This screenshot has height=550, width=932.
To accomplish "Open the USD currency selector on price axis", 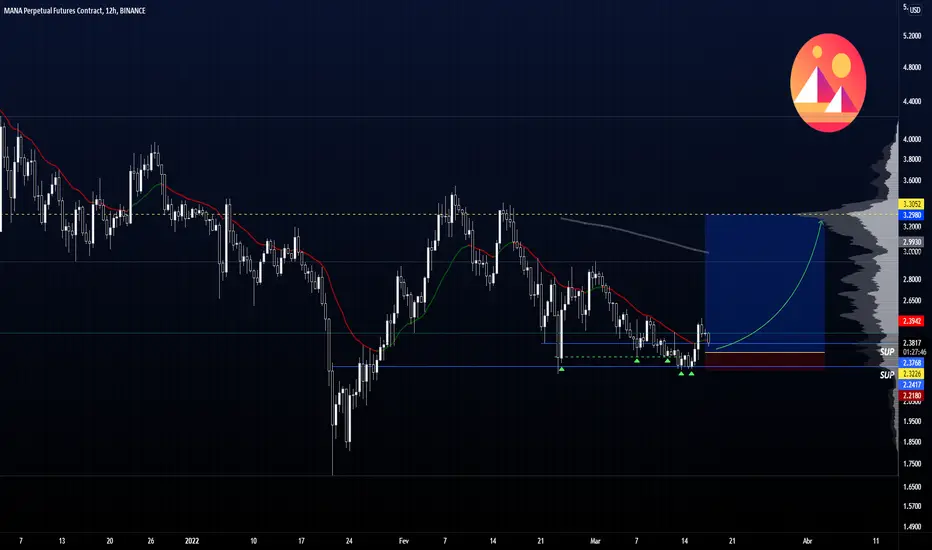I will tap(915, 10).
